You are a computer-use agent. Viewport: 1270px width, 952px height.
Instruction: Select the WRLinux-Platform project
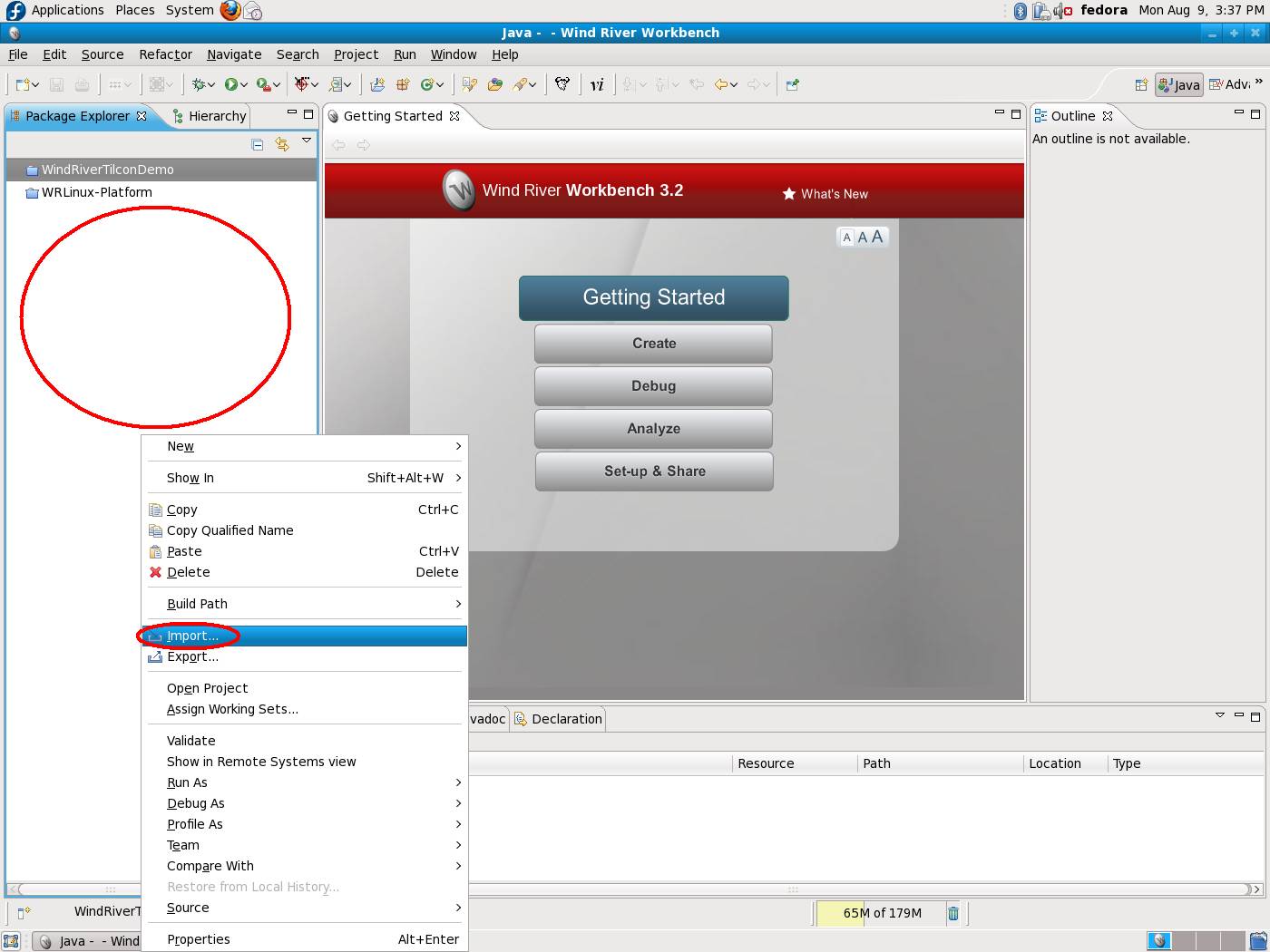96,192
